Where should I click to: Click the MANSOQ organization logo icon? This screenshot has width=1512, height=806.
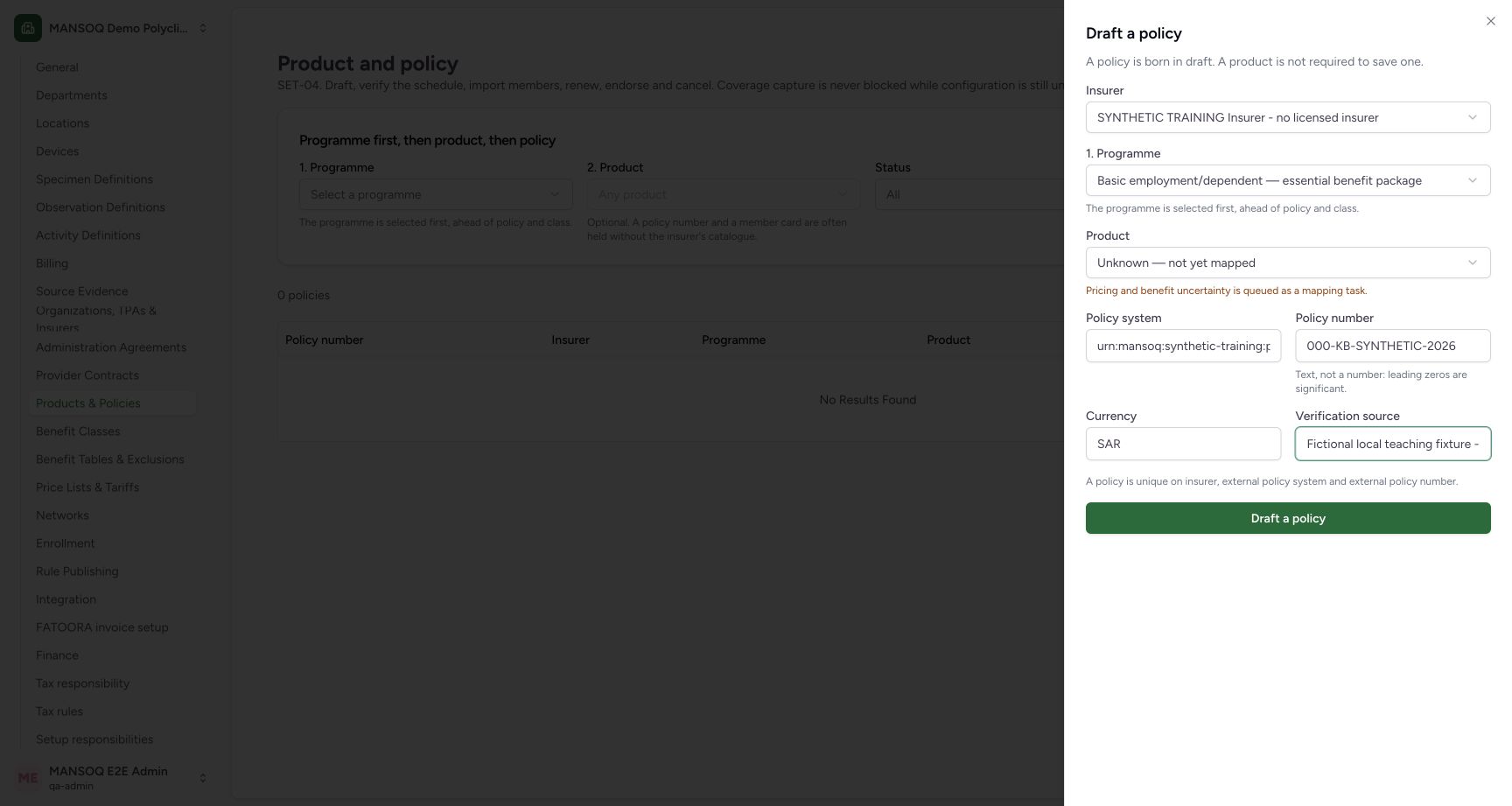tap(28, 28)
